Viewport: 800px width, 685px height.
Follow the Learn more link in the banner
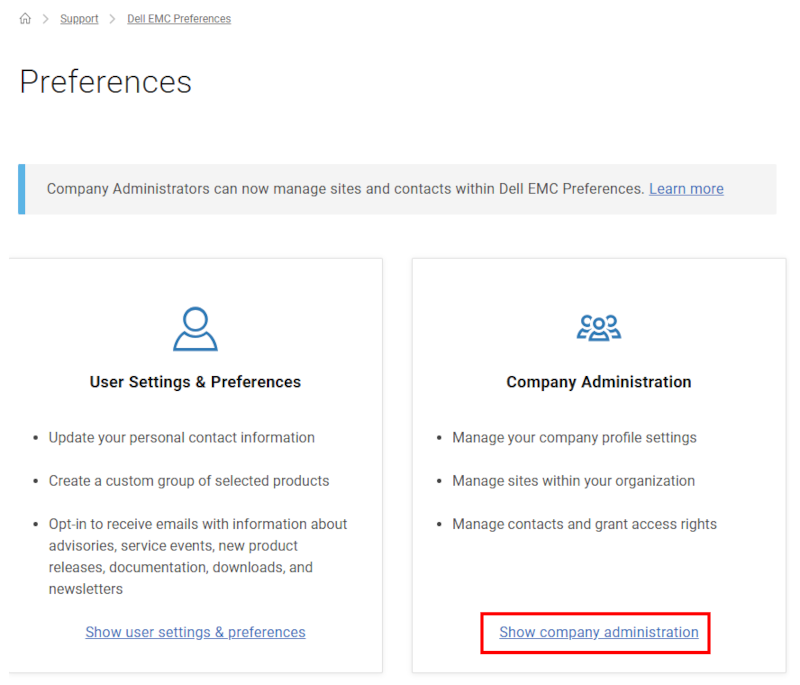click(x=686, y=189)
